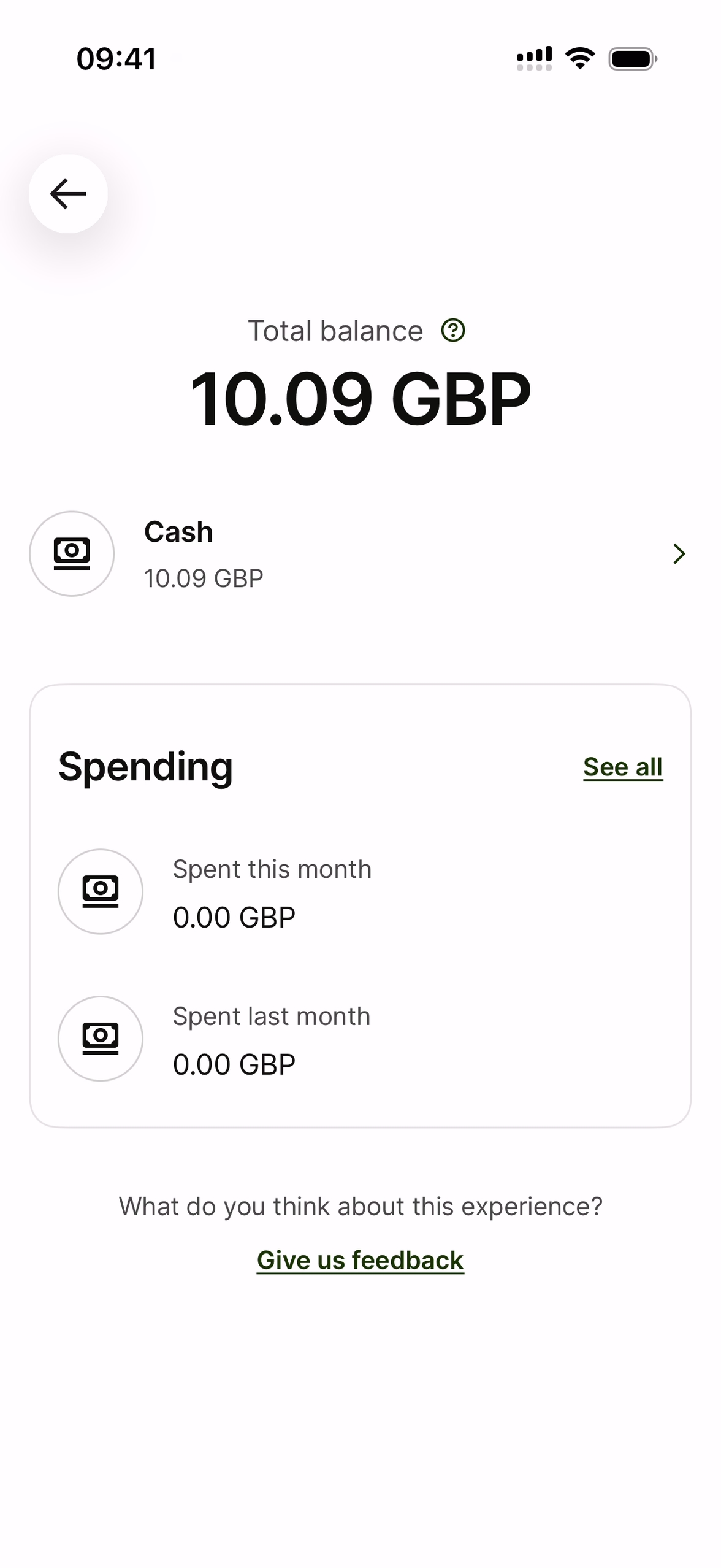This screenshot has height=1568, width=721.
Task: Tap Spent this month label
Action: pyautogui.click(x=272, y=869)
